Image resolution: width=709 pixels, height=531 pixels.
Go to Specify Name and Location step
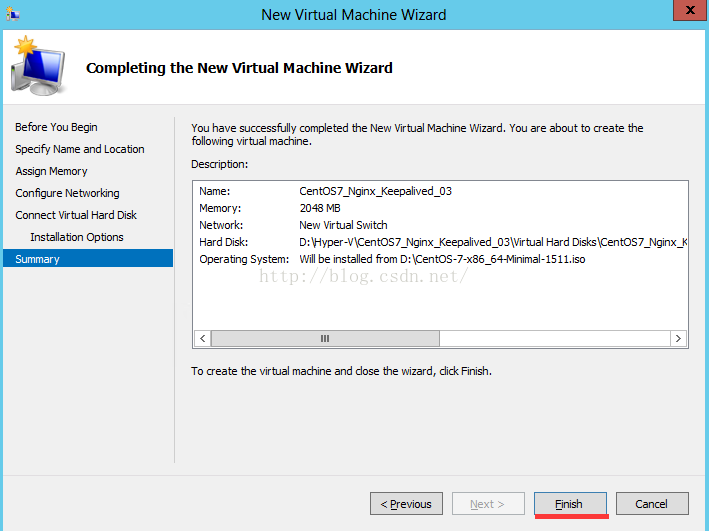click(x=80, y=149)
